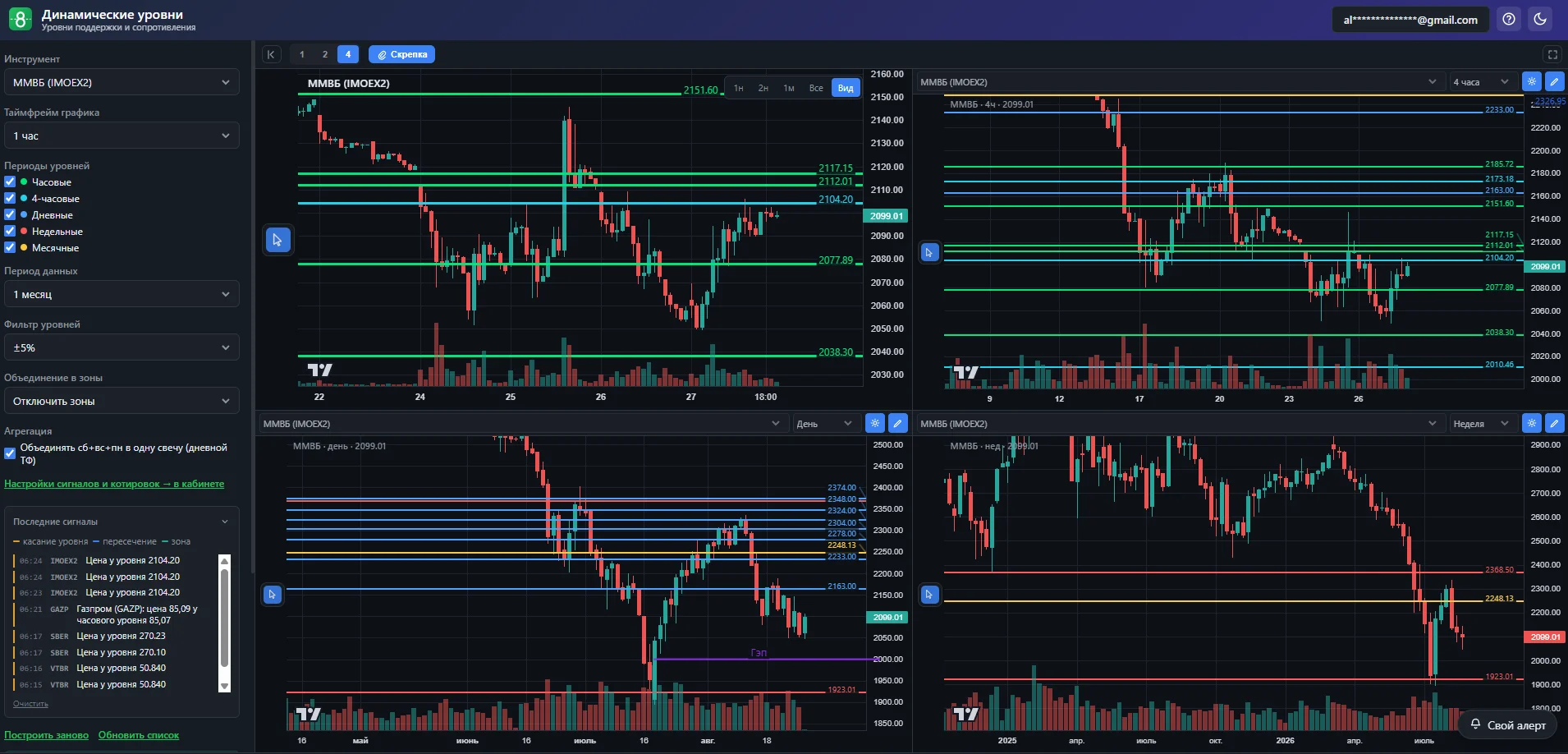The image size is (1568, 754).
Task: Click bell icon in Свой алерт button
Action: click(x=1475, y=724)
